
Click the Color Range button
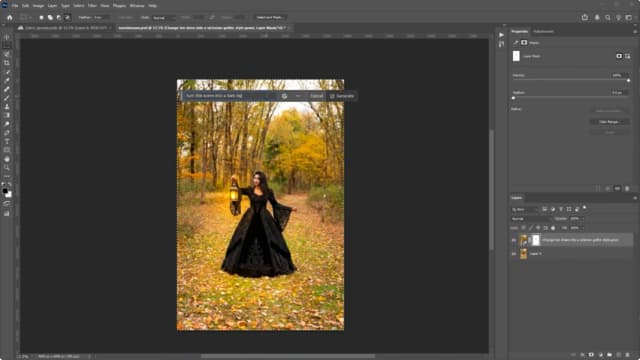pos(609,122)
